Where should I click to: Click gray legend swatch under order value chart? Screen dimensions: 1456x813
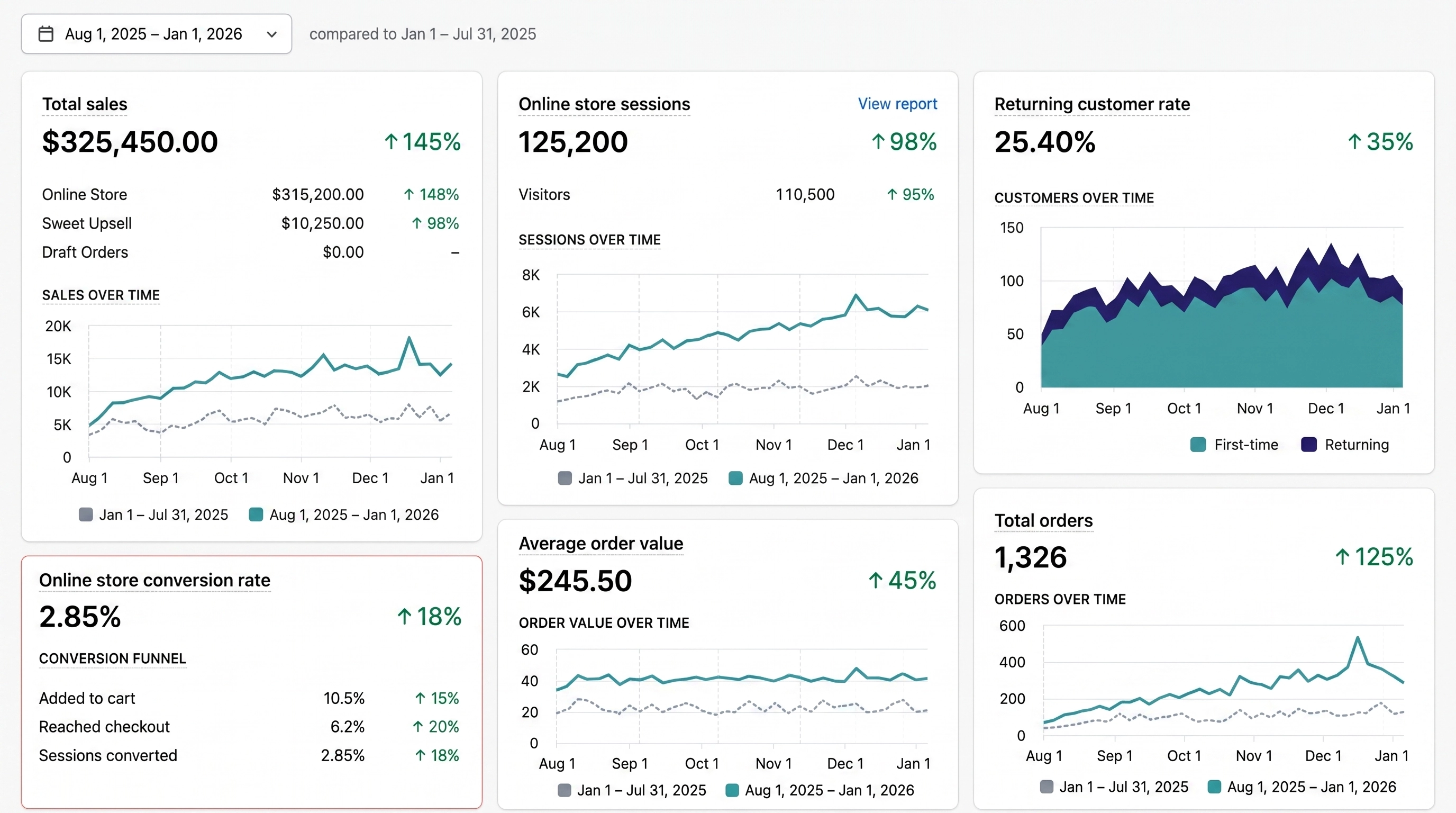click(564, 790)
